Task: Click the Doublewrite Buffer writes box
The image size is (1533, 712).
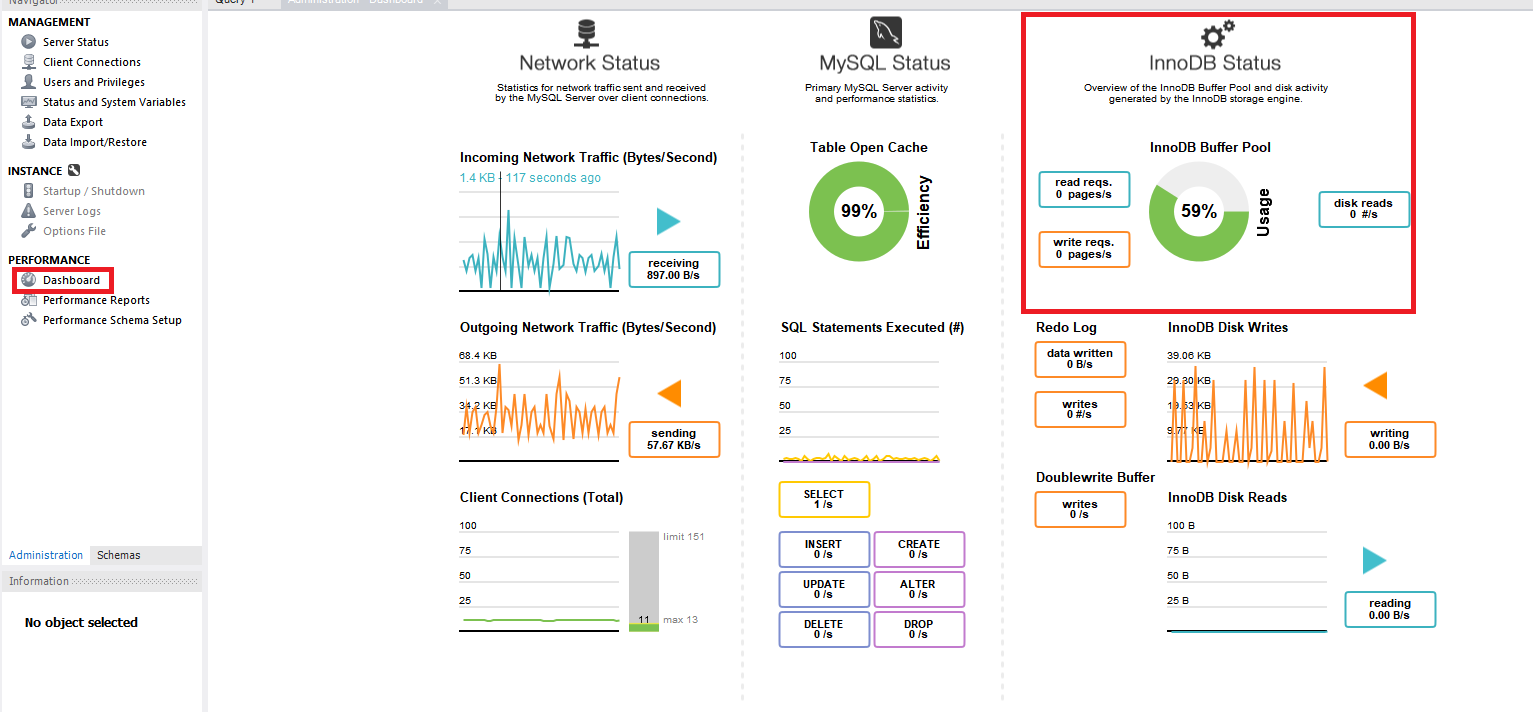Action: click(1080, 510)
